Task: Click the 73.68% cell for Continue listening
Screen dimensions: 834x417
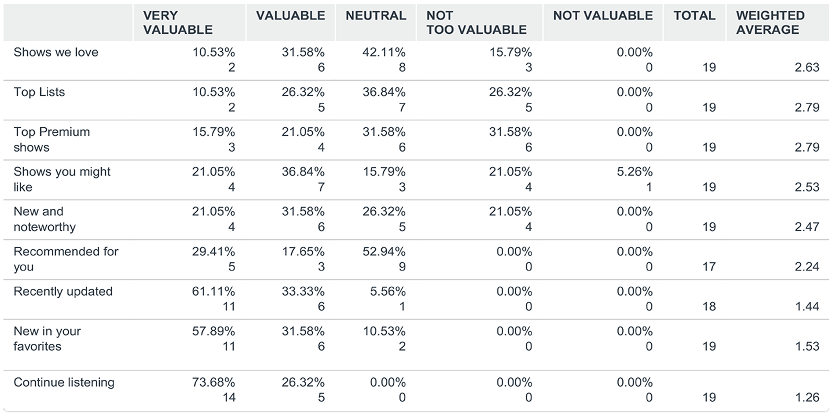Action: (214, 382)
